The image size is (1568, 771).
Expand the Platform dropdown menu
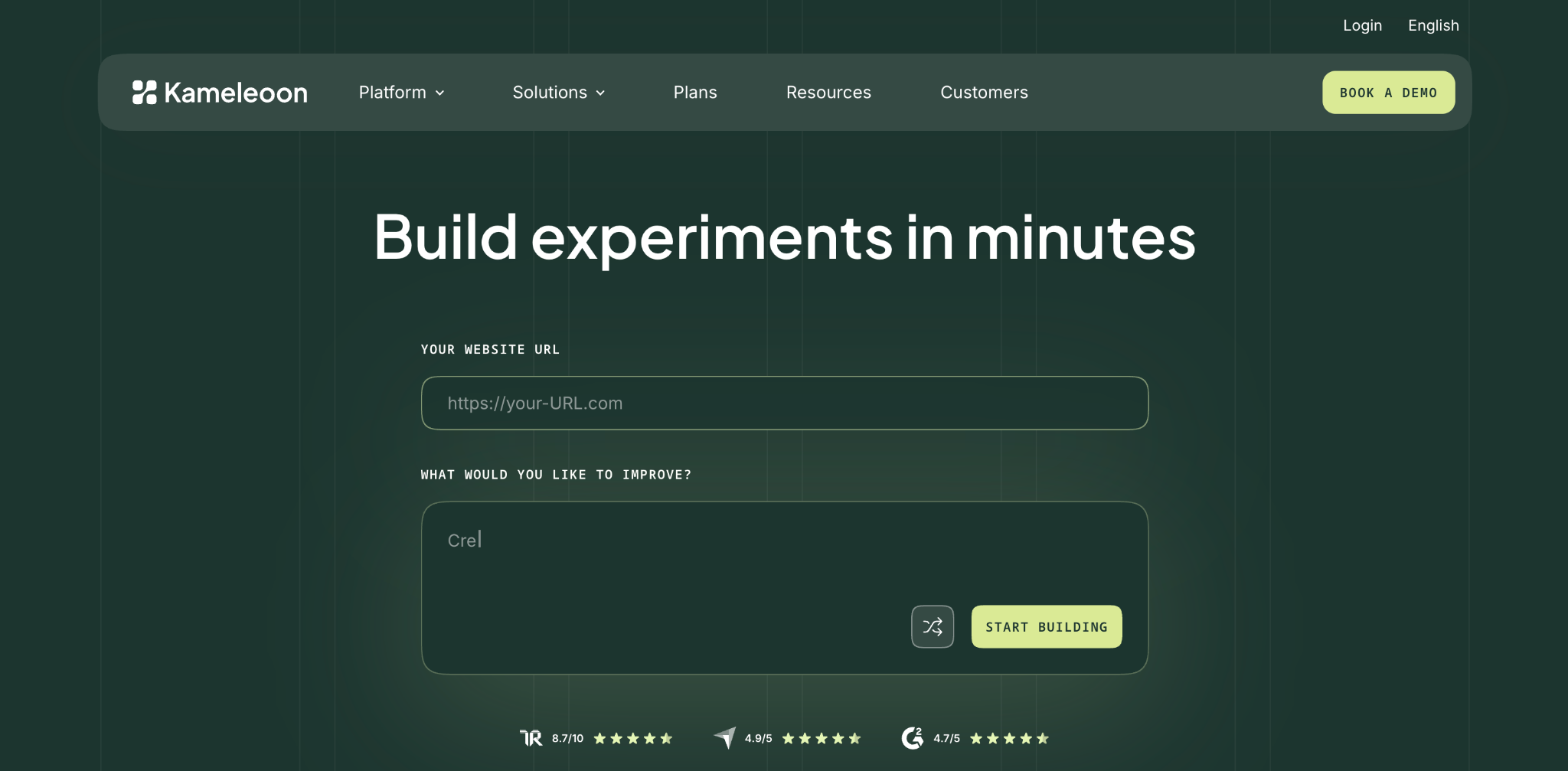[402, 93]
